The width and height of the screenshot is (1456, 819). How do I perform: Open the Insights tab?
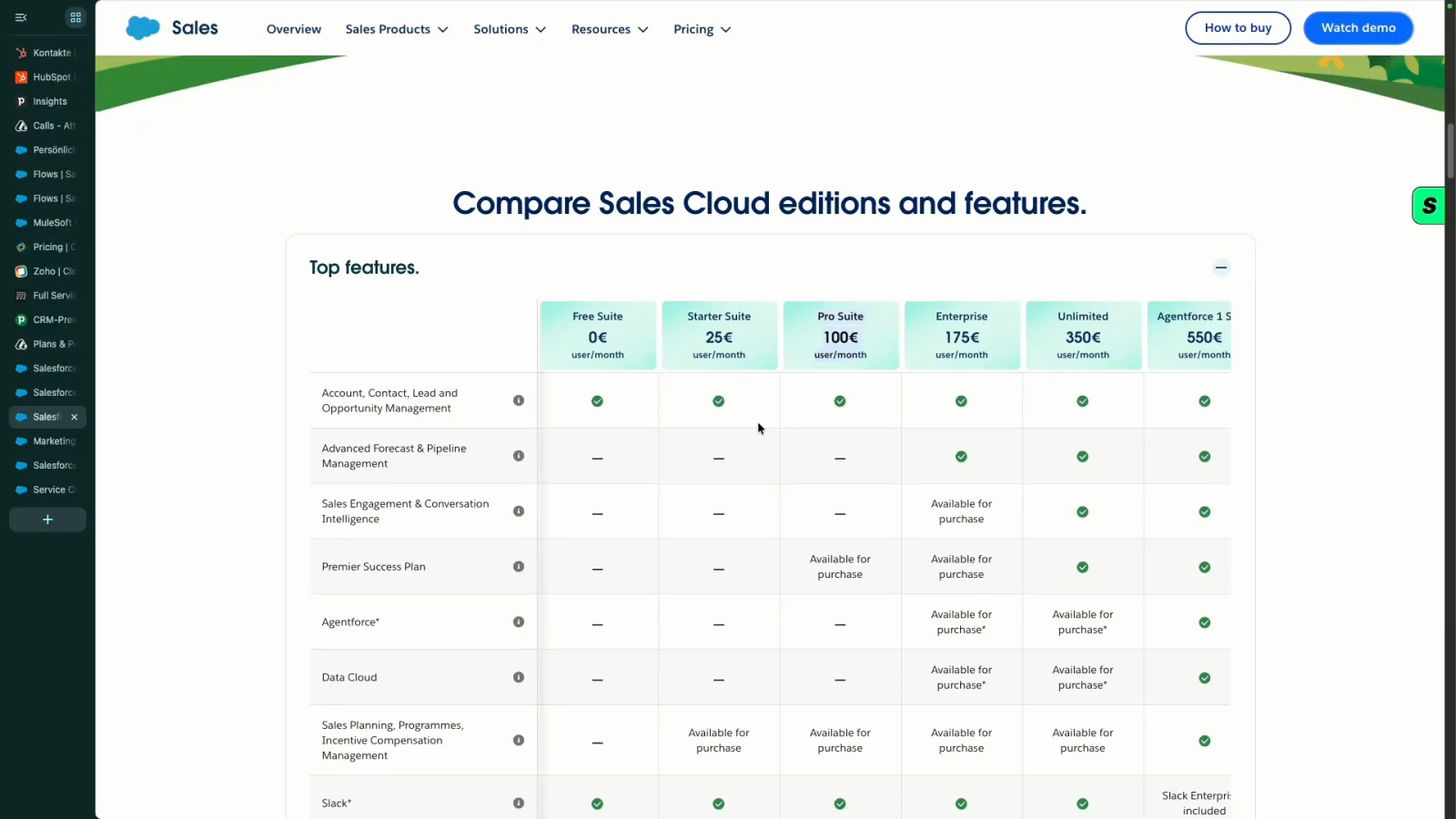click(x=47, y=102)
